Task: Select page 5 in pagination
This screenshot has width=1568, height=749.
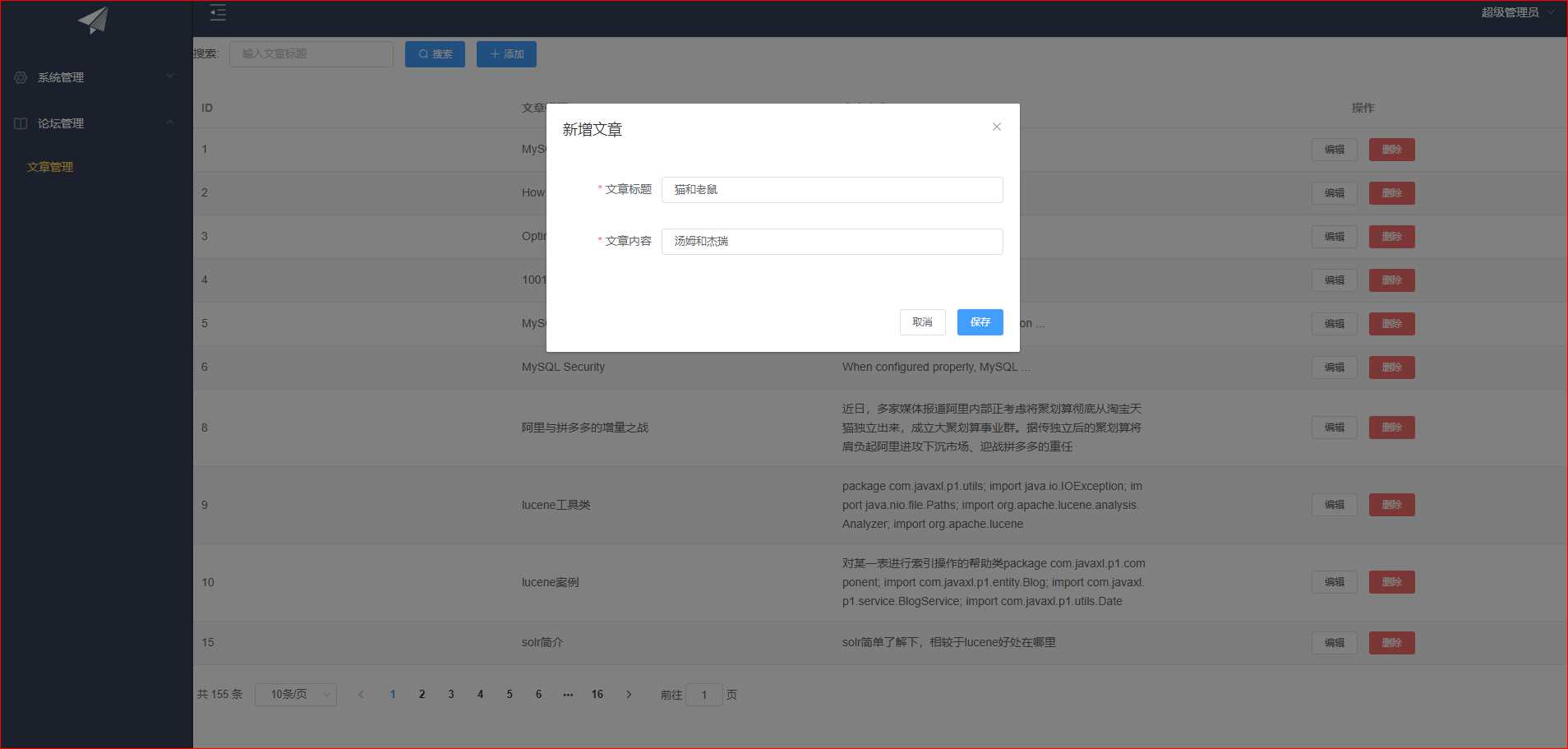Action: (x=510, y=695)
